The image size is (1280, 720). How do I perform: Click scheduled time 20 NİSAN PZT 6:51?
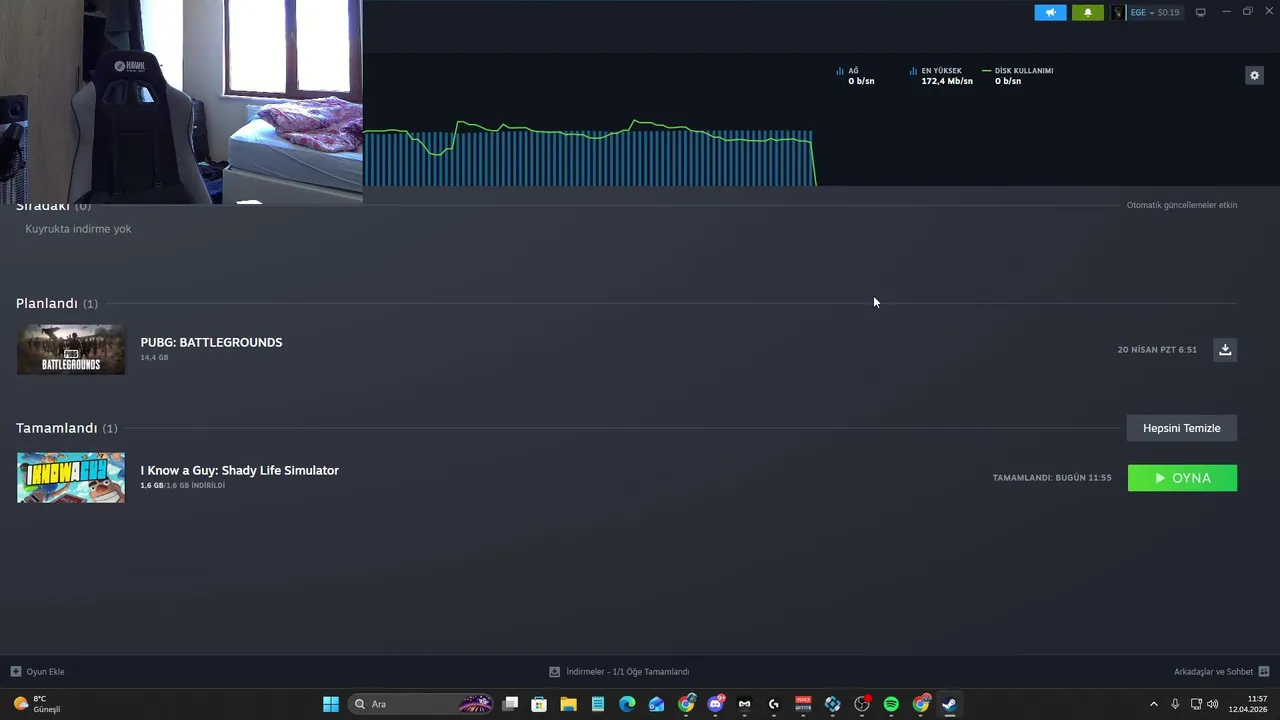coord(1157,350)
